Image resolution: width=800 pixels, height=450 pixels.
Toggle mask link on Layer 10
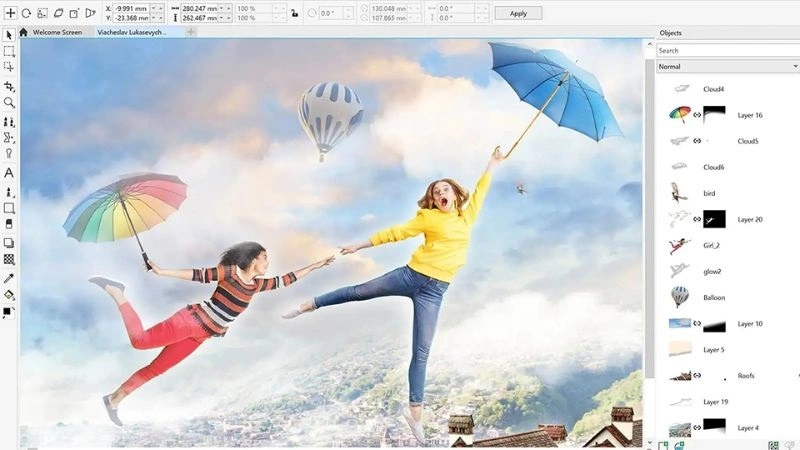pos(695,324)
